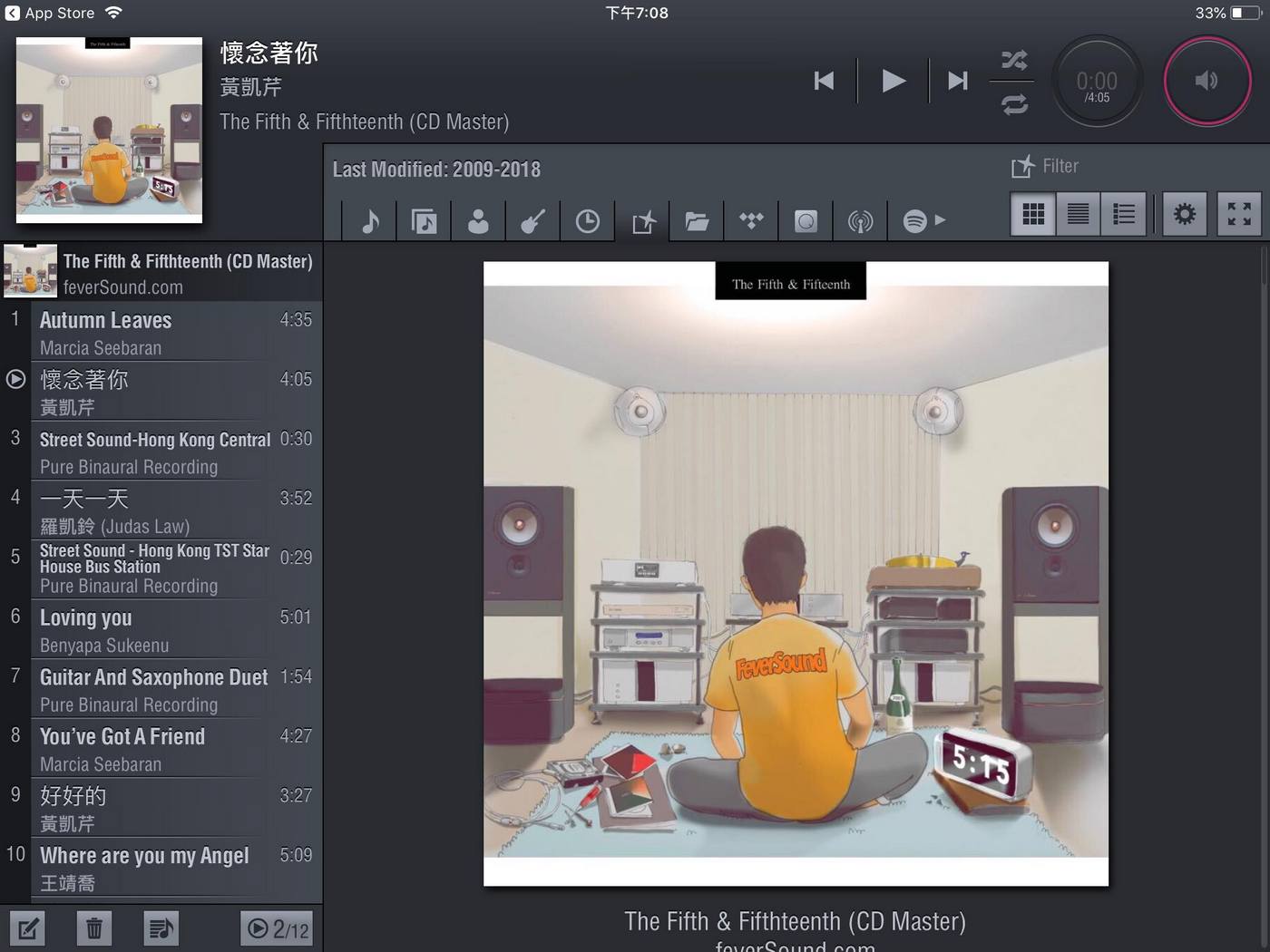The height and width of the screenshot is (952, 1270).
Task: Toggle repeat mode
Action: tap(1014, 104)
